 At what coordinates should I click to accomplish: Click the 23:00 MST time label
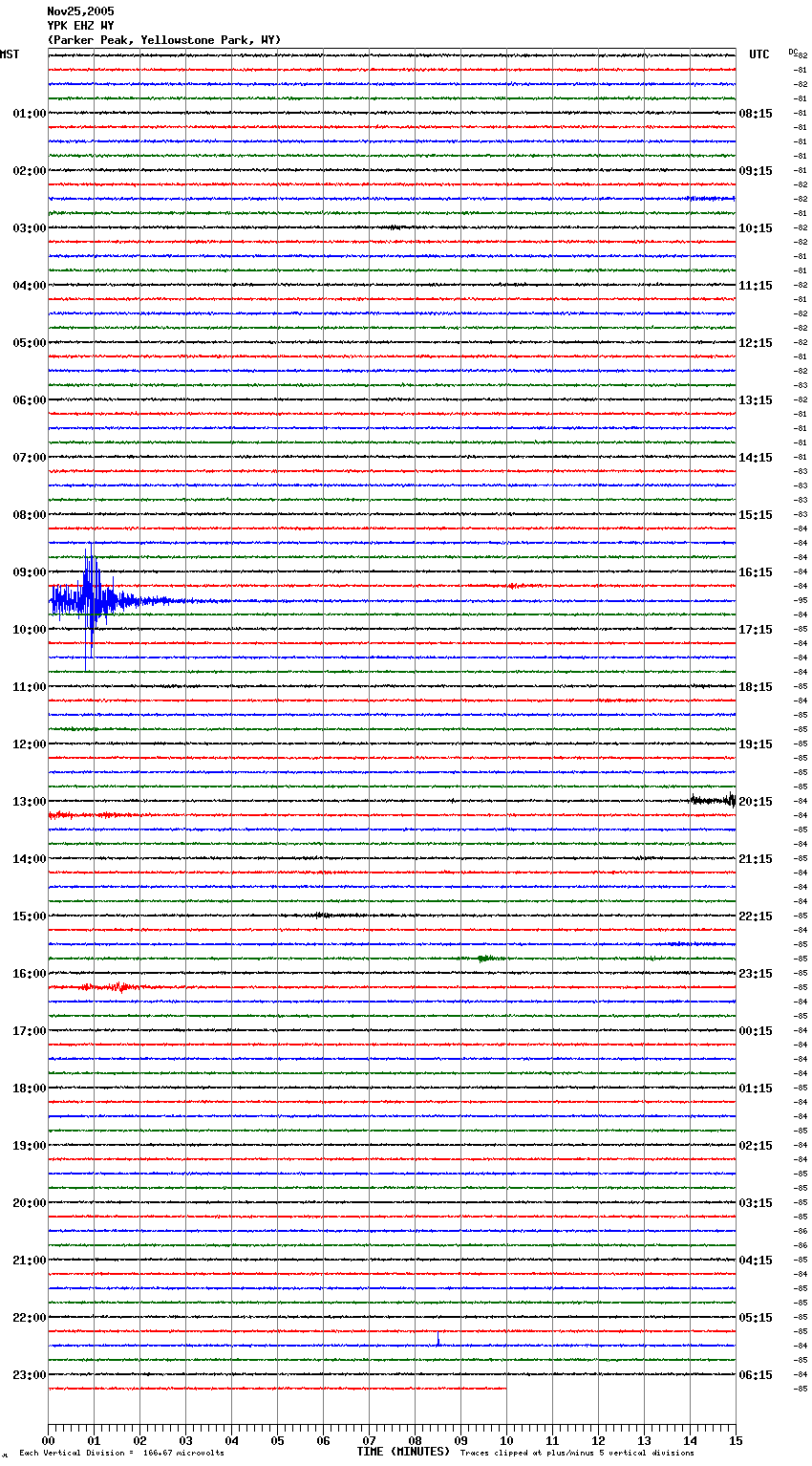[30, 1375]
